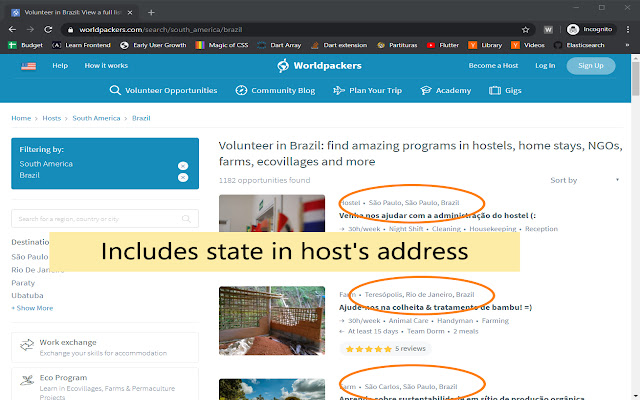
Task: Click Brazil breadcrumb link
Action: tap(141, 118)
